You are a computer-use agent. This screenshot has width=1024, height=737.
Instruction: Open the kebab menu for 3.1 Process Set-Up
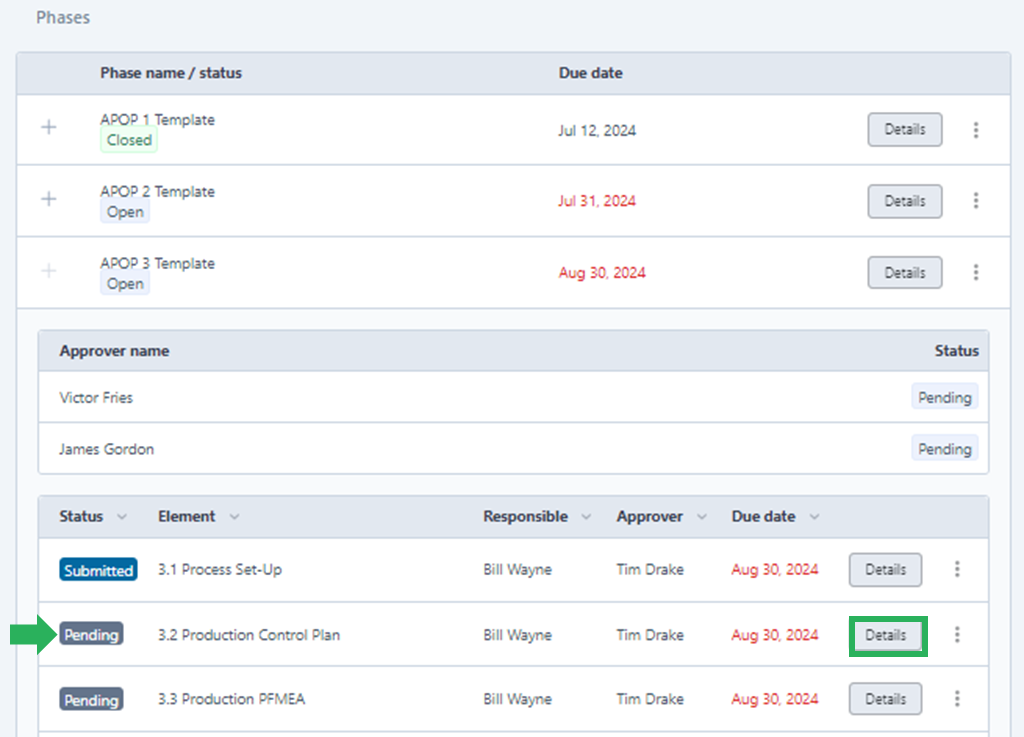pyautogui.click(x=957, y=569)
